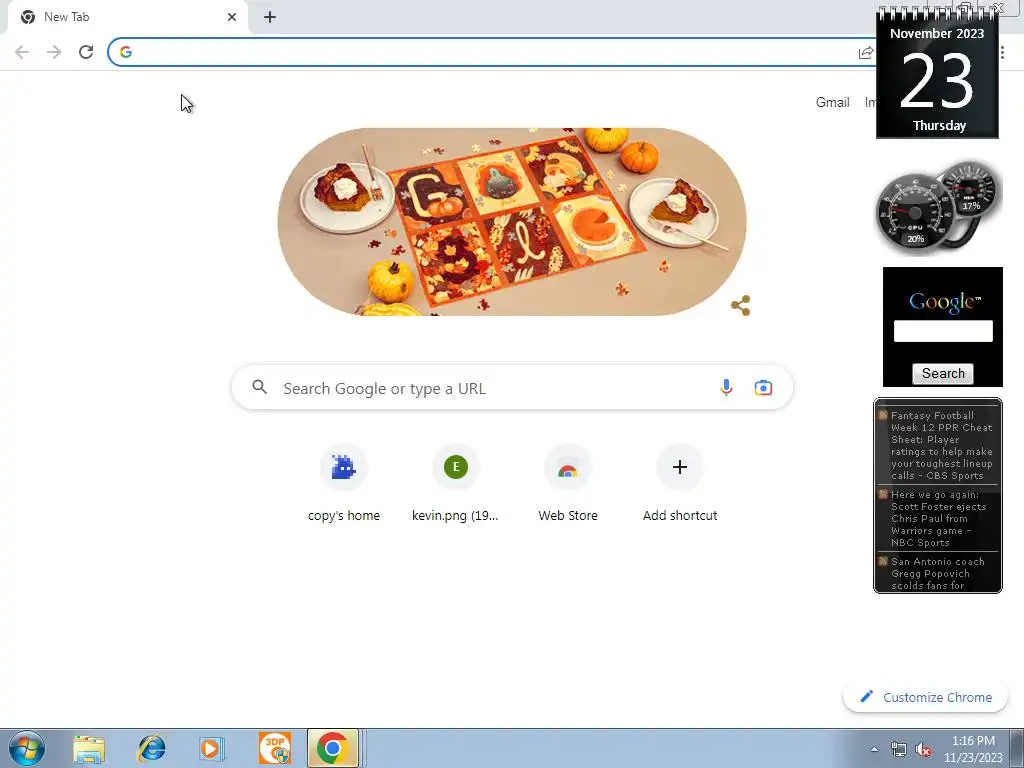Open Gregg Popovich scolds fans headline

(937, 573)
